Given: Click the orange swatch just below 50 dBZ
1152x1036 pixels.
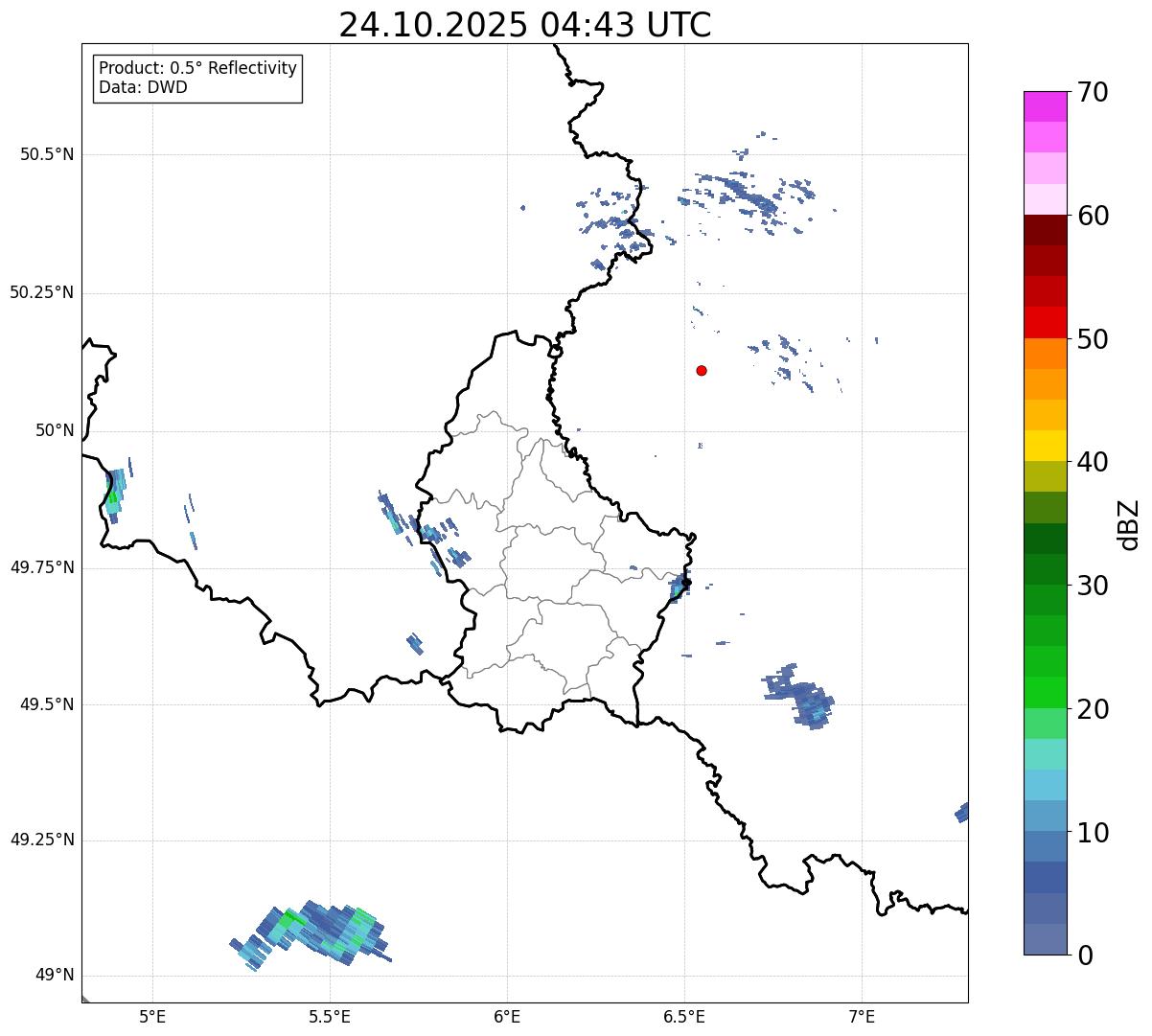Looking at the screenshot, I should [1045, 354].
